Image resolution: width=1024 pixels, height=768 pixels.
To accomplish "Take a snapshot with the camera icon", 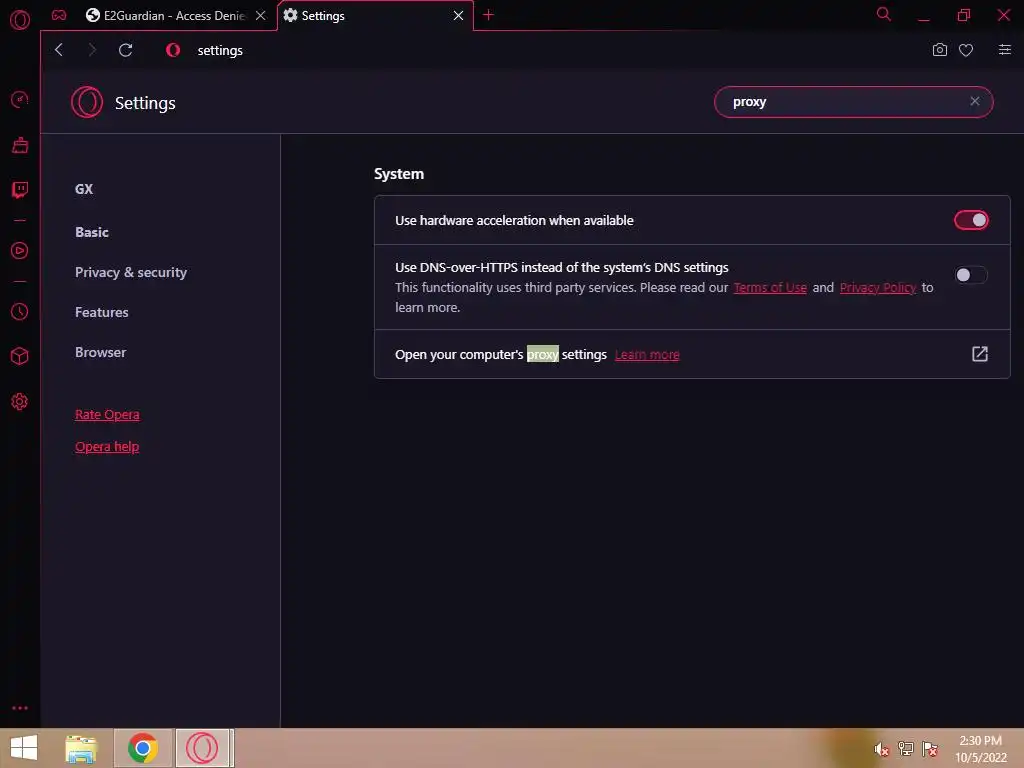I will [939, 50].
